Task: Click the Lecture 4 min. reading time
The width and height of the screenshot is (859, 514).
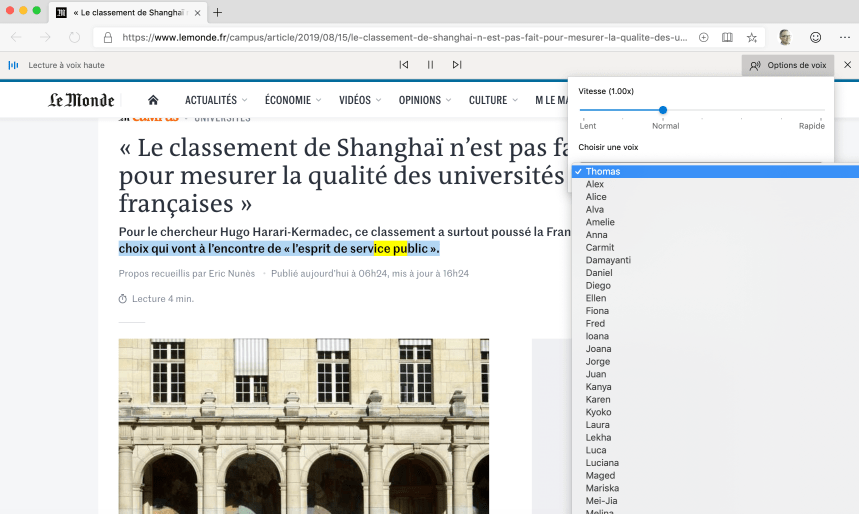Action: (x=156, y=299)
